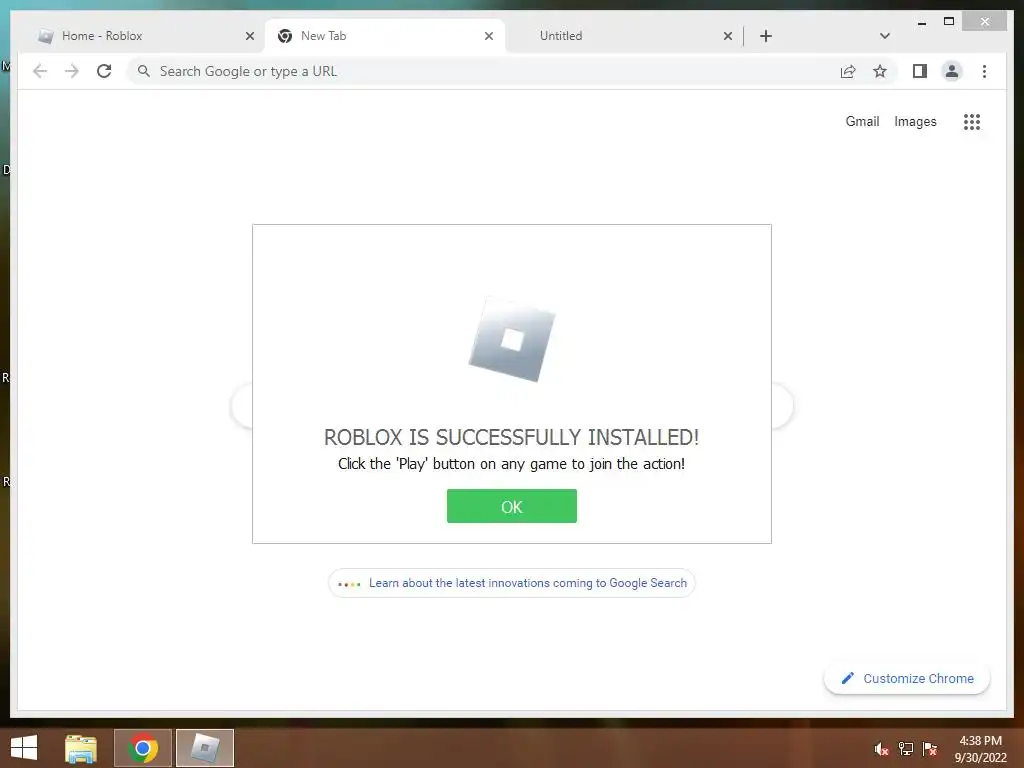
Task: Open the Action Center flag icon
Action: [930, 749]
